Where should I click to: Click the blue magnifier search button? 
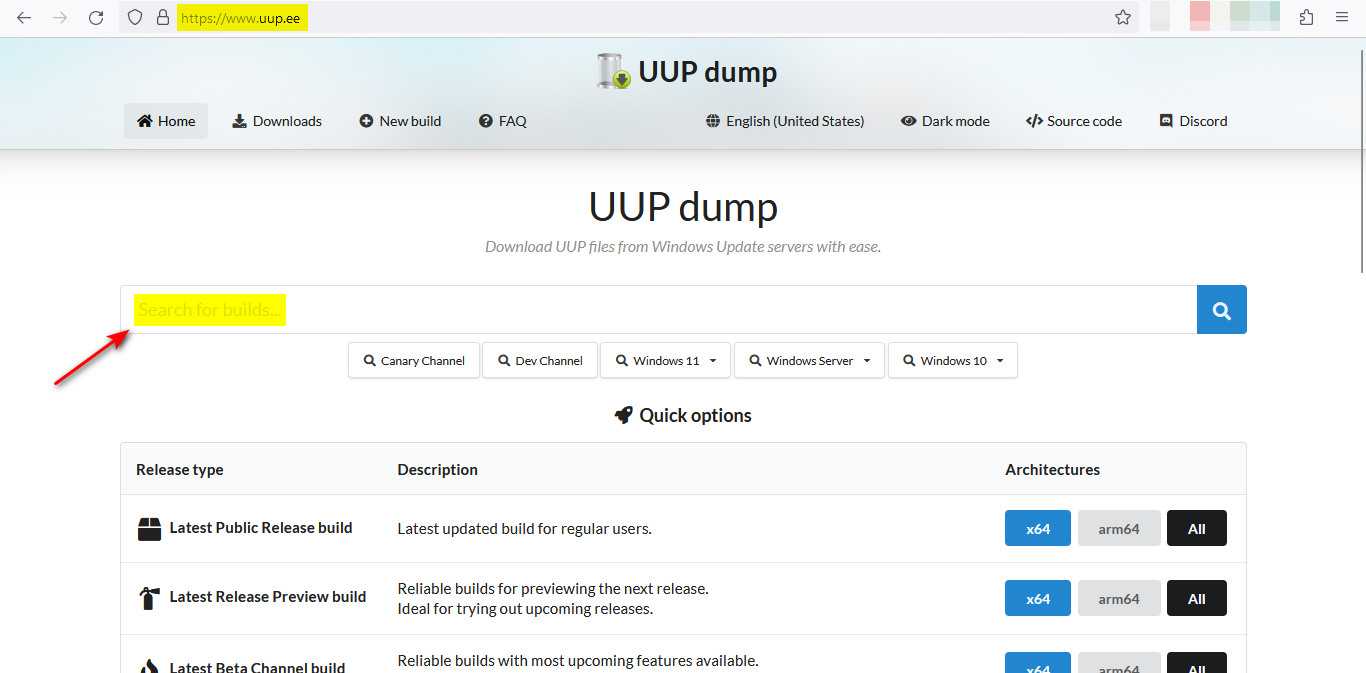tap(1221, 310)
